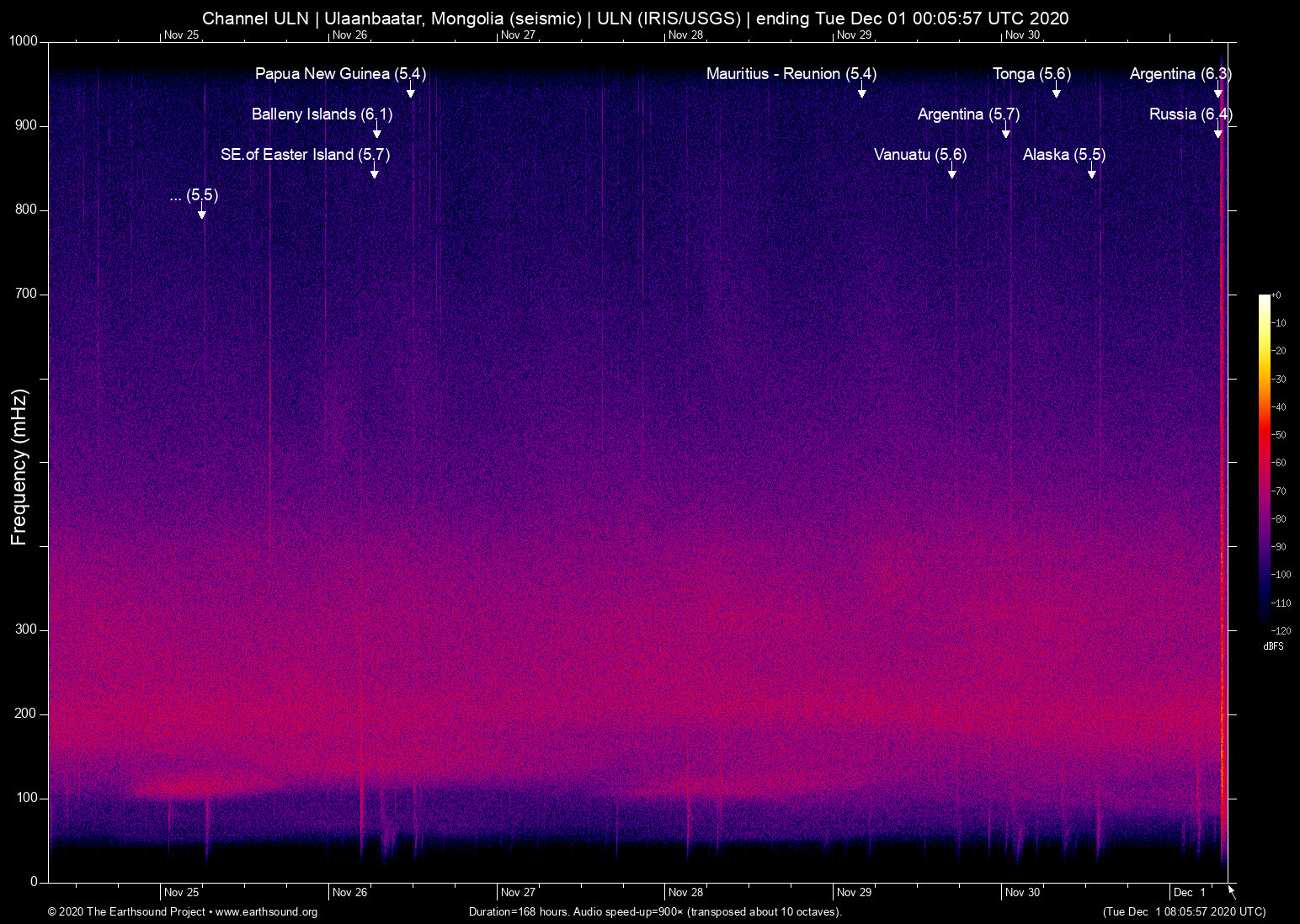Select the Nov 25 date tick label
The image size is (1300, 924).
point(181,892)
